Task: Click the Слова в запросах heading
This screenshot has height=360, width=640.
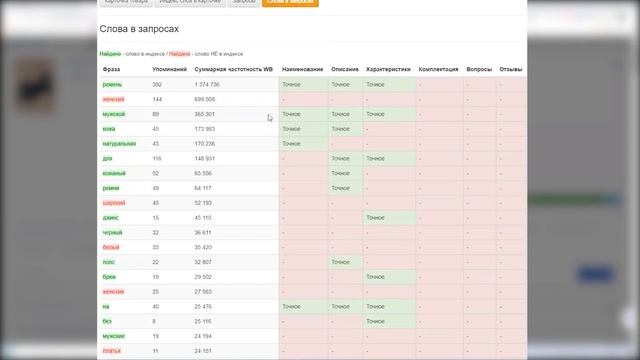Action: click(139, 29)
